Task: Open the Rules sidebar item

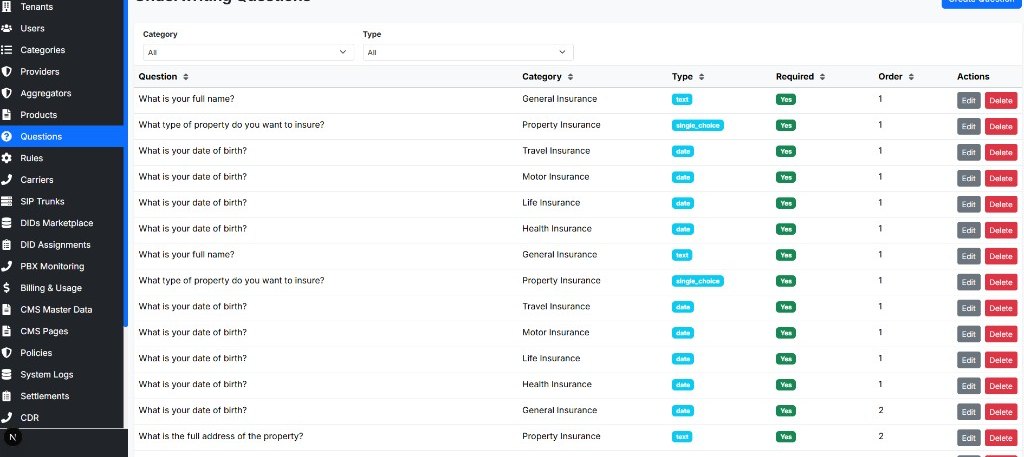Action: tap(62, 158)
